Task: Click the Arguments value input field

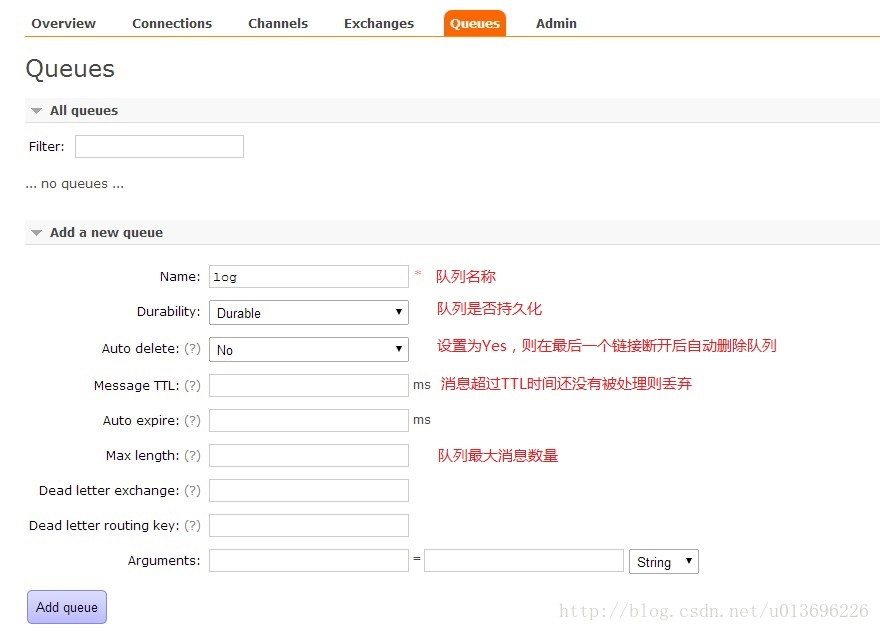Action: click(x=524, y=560)
